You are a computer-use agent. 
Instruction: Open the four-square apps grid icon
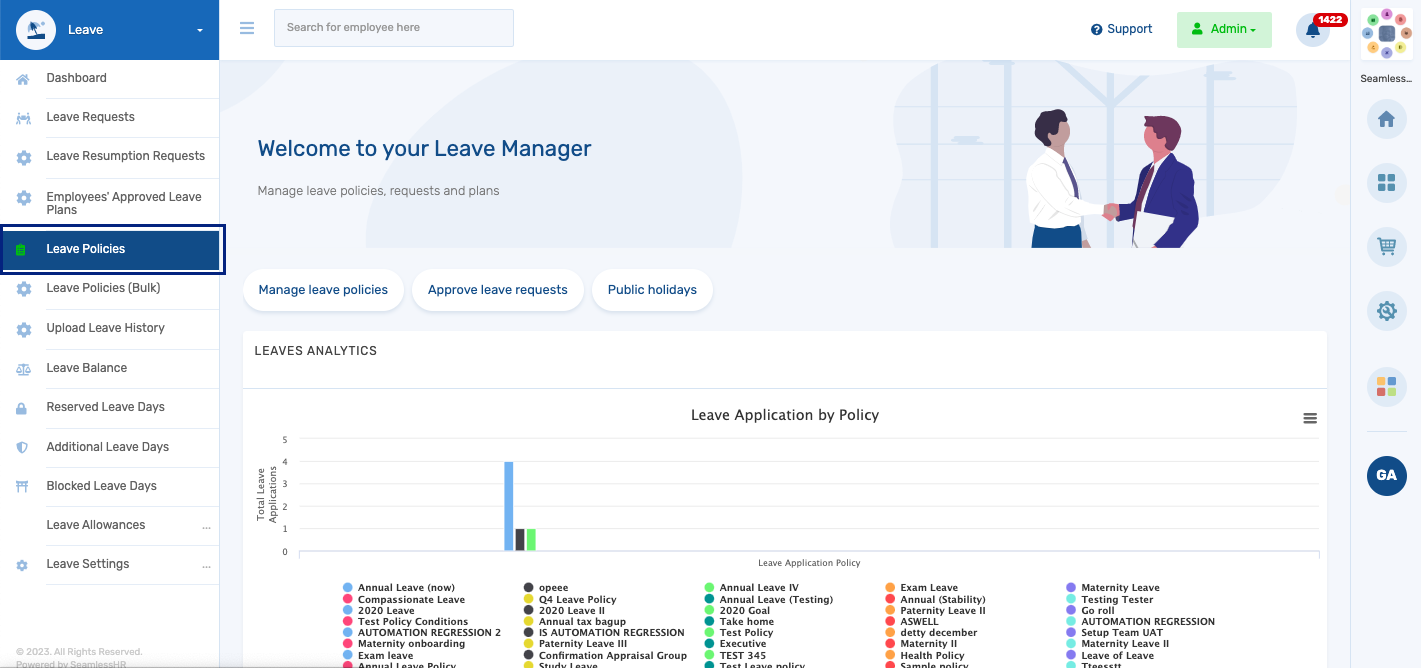coord(1386,182)
